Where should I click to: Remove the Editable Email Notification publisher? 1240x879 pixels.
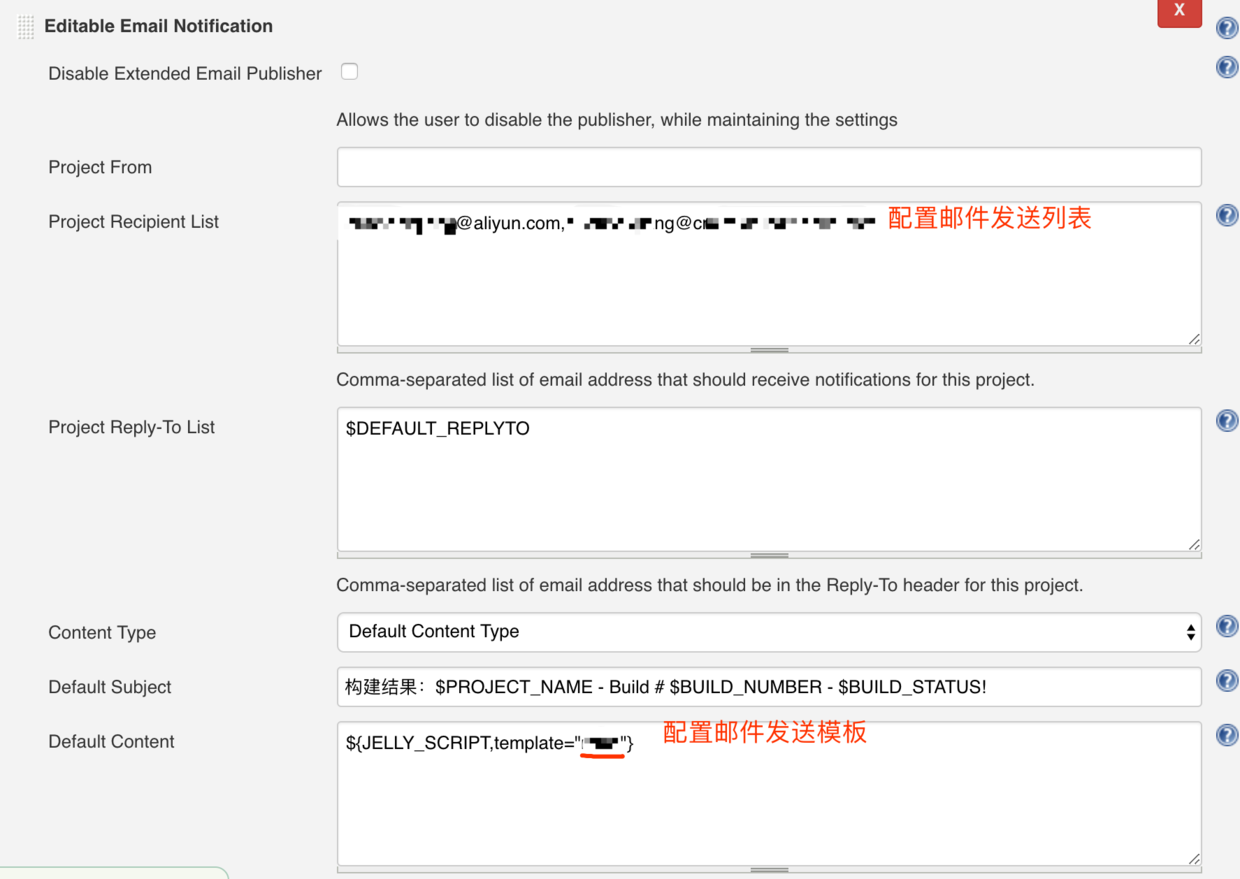[x=1179, y=13]
